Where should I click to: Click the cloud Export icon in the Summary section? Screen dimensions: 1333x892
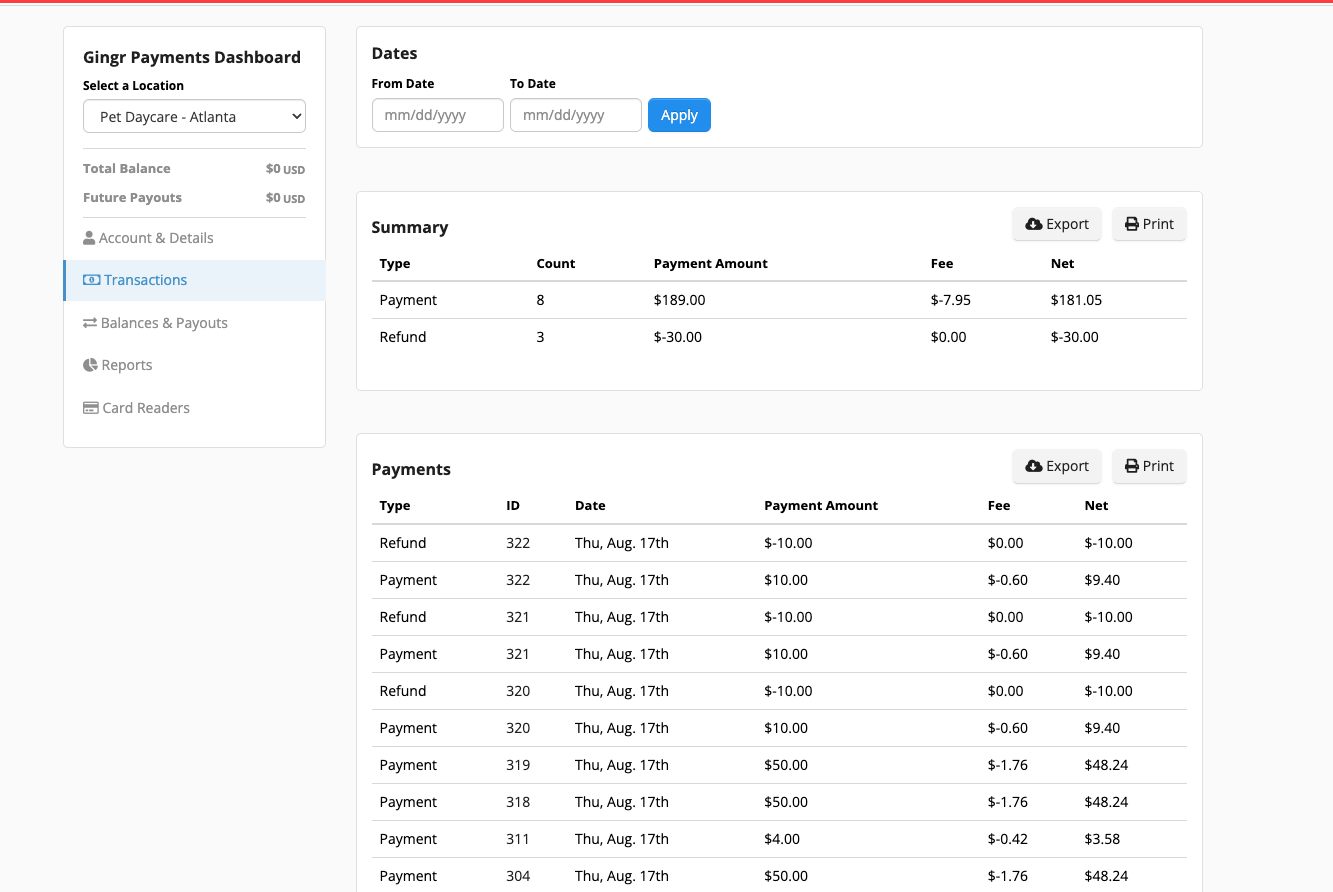[1035, 224]
